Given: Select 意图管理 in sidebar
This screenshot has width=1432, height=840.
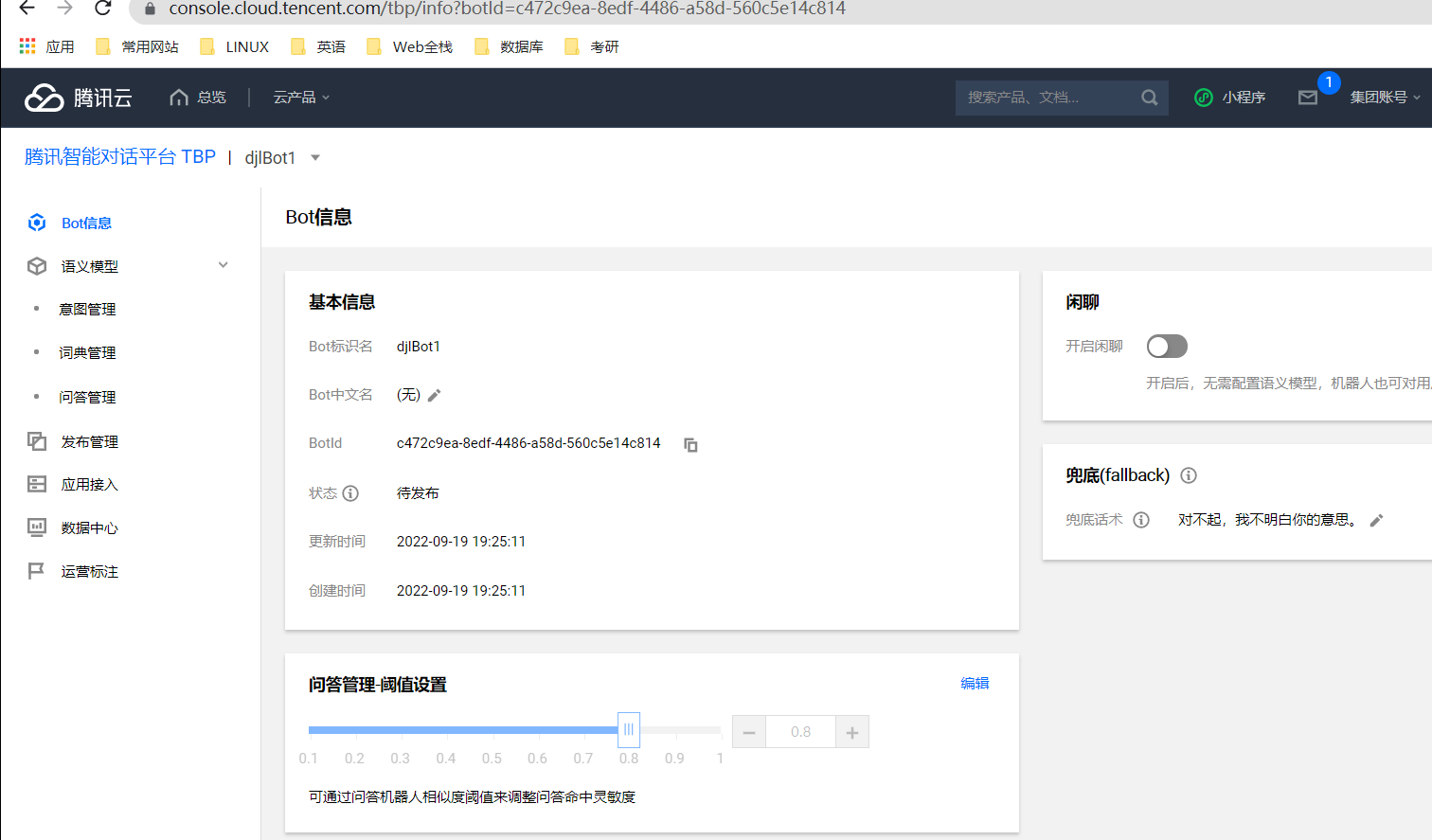Looking at the screenshot, I should pos(87,309).
